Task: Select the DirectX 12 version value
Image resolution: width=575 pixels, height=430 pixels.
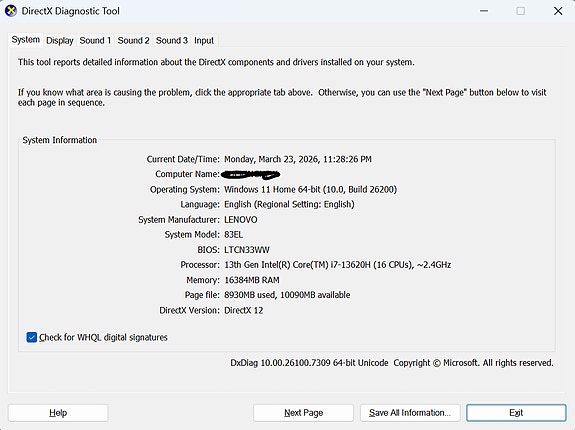Action: [243, 310]
